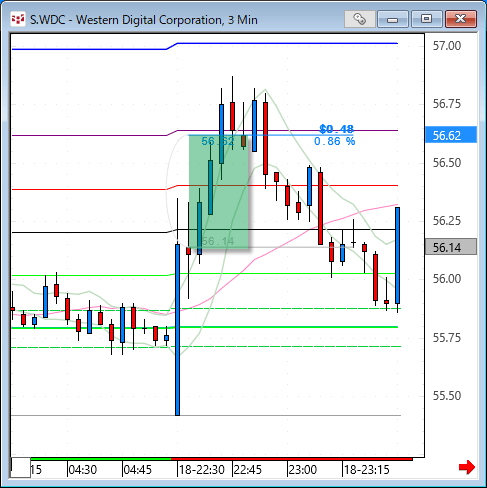Maximize the S.WDC chart window
487x488 pixels.
point(426,19)
